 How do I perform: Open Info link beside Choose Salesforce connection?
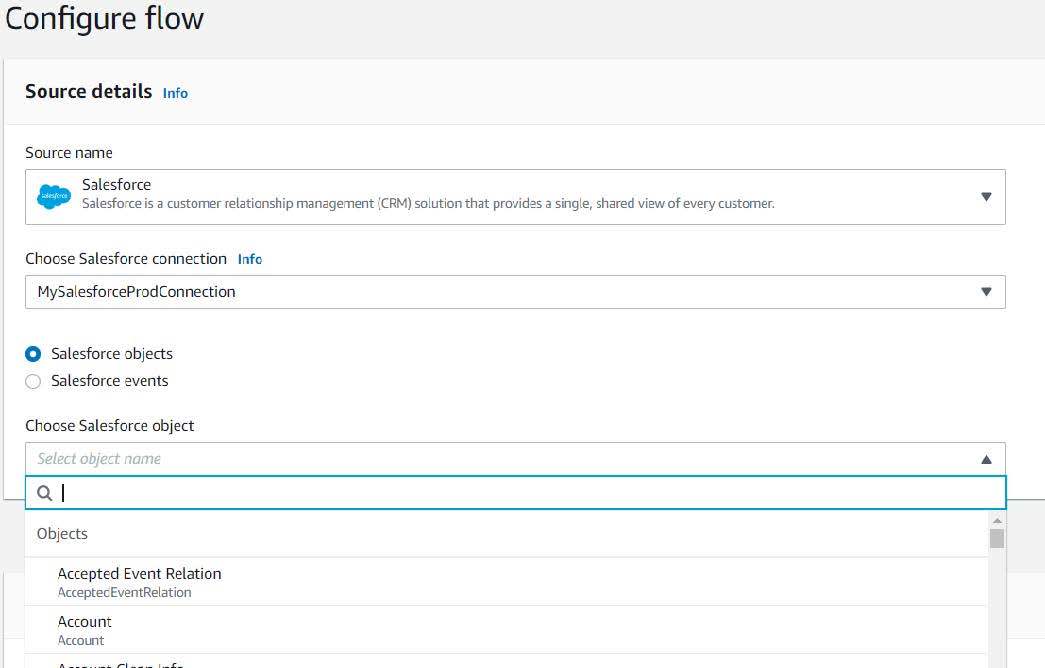[250, 259]
